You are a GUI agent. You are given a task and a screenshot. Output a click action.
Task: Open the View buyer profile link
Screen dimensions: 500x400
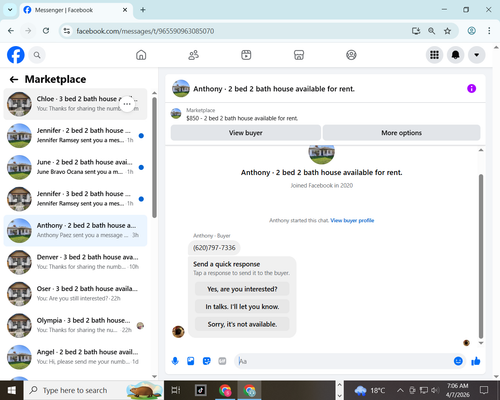pos(352,220)
